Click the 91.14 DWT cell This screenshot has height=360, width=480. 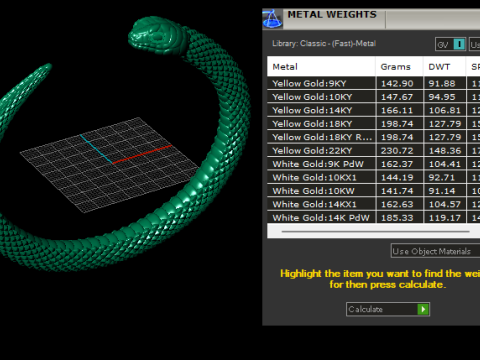point(445,191)
